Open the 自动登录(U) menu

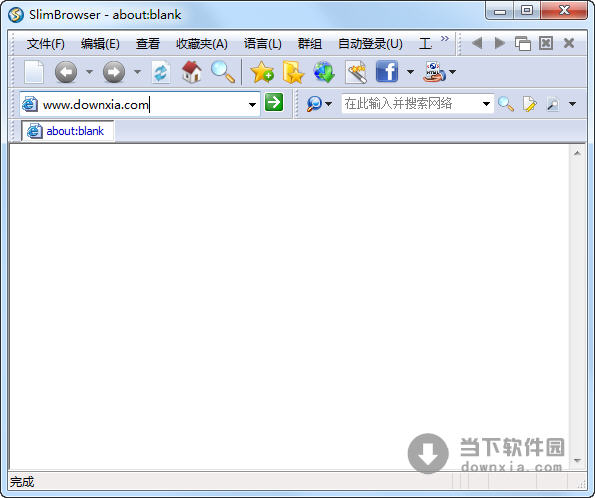370,44
